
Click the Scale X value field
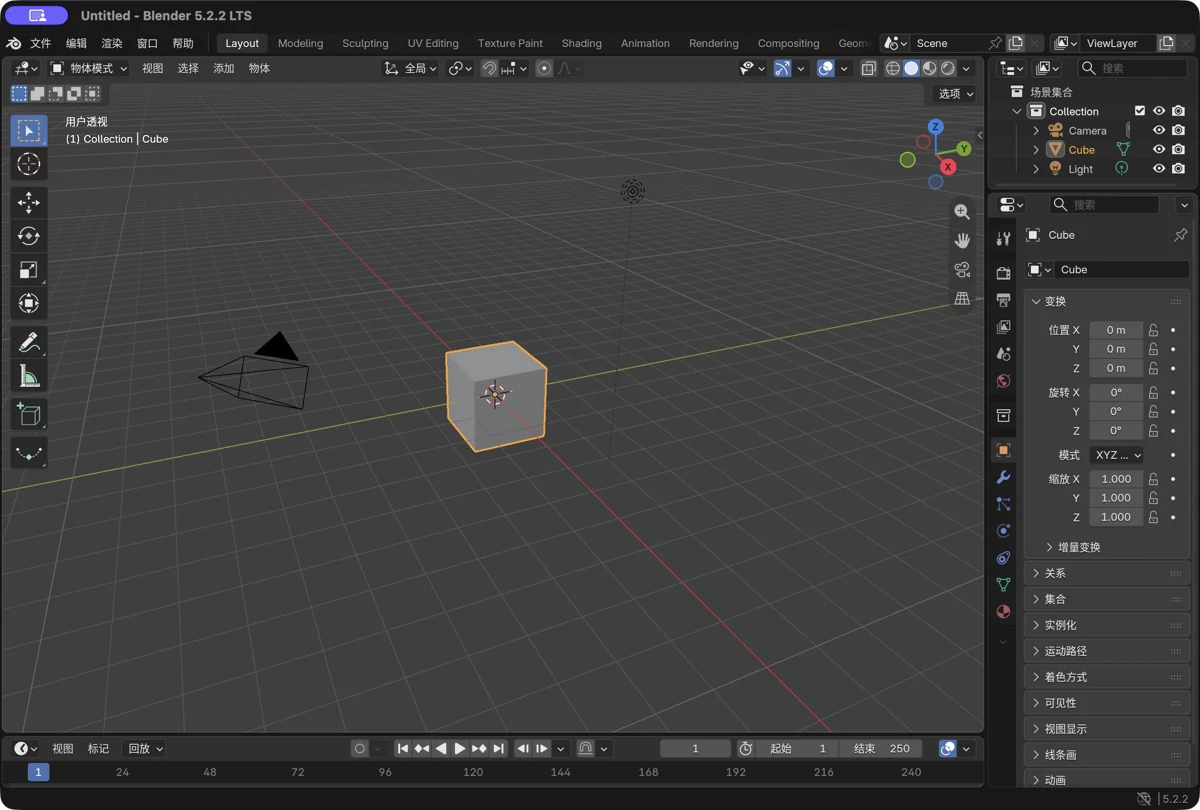(1116, 479)
